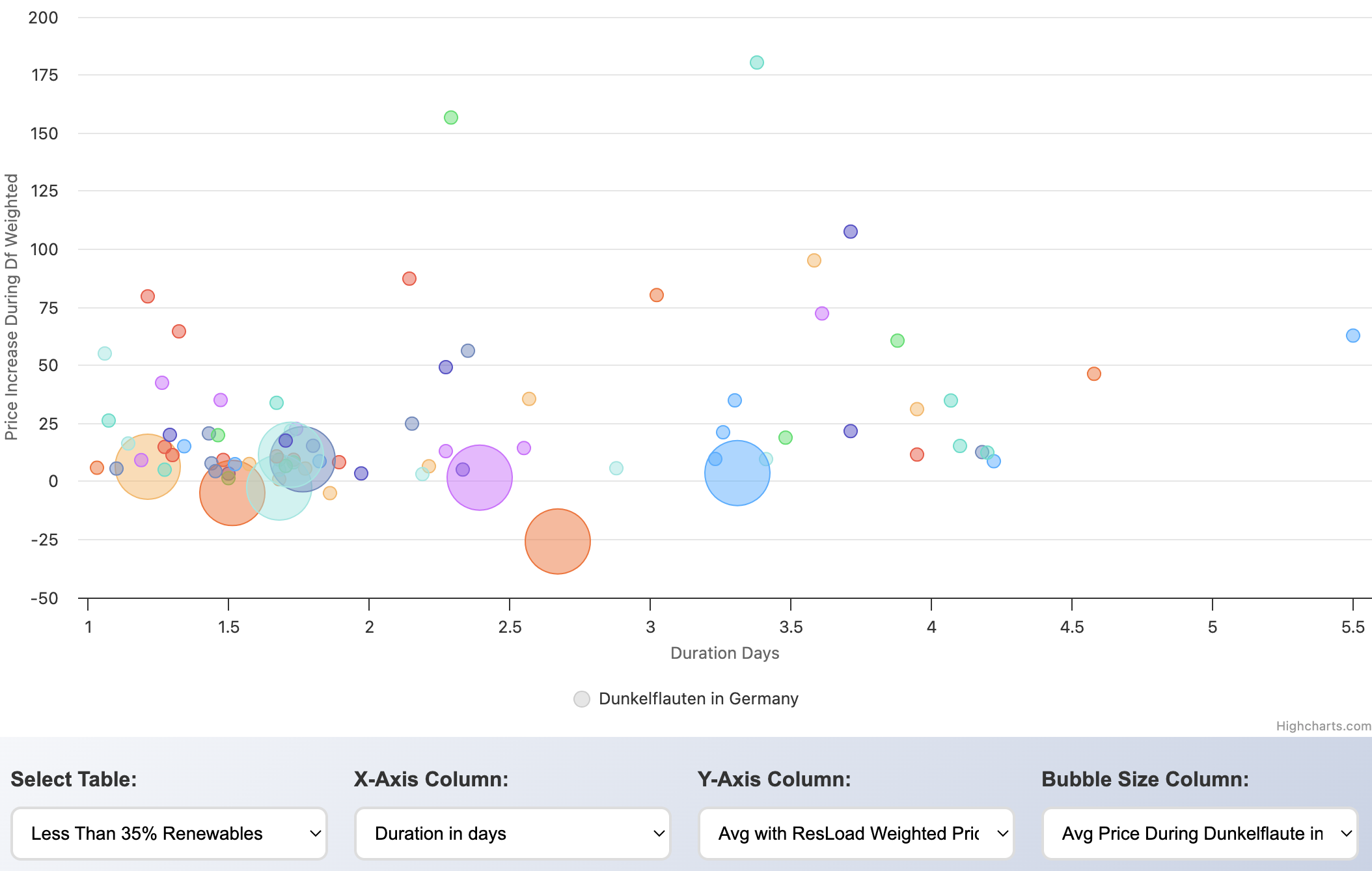Image resolution: width=1372 pixels, height=871 pixels.
Task: Click the large blue bubble near 3.3 days
Action: 737,473
